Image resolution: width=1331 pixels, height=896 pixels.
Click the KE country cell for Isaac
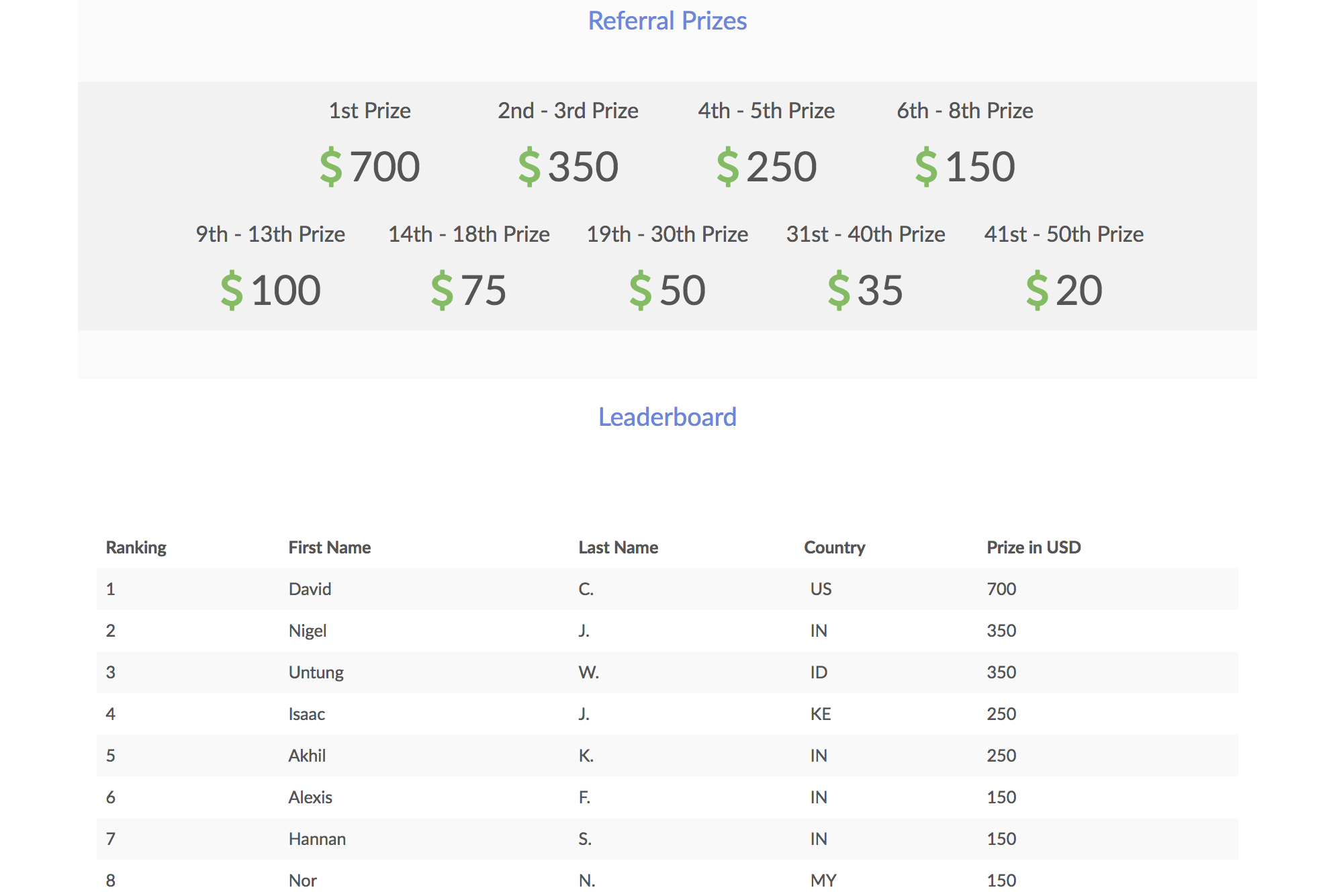tap(821, 714)
